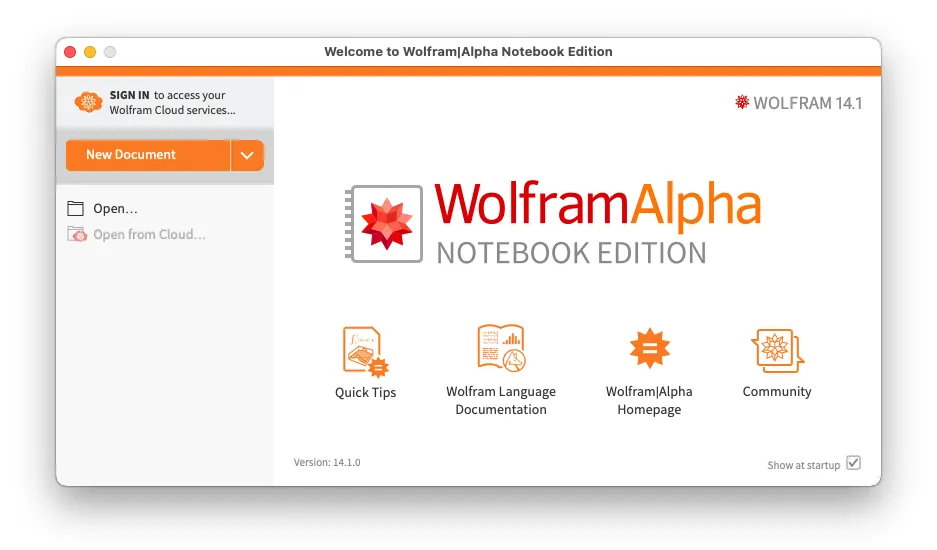Click the Version: 14.1.0 text

(x=327, y=462)
